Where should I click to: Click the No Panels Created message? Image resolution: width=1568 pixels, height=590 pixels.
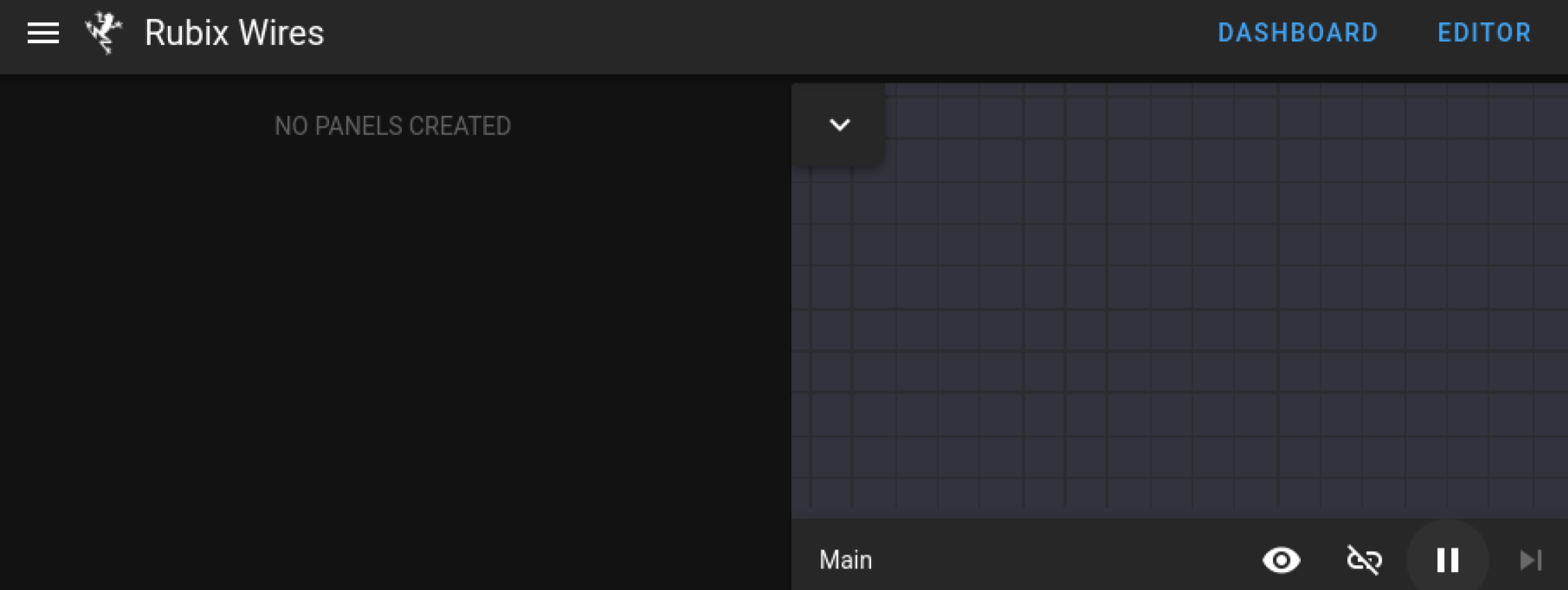tap(392, 126)
